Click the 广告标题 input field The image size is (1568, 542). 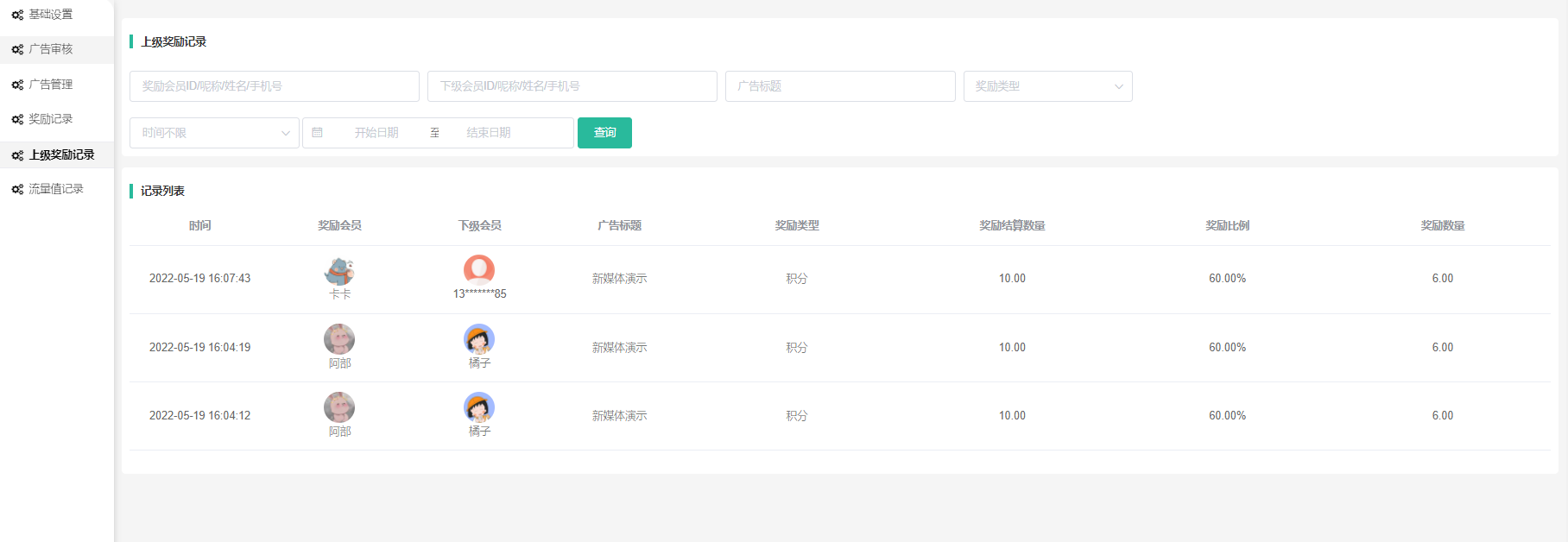pos(839,86)
